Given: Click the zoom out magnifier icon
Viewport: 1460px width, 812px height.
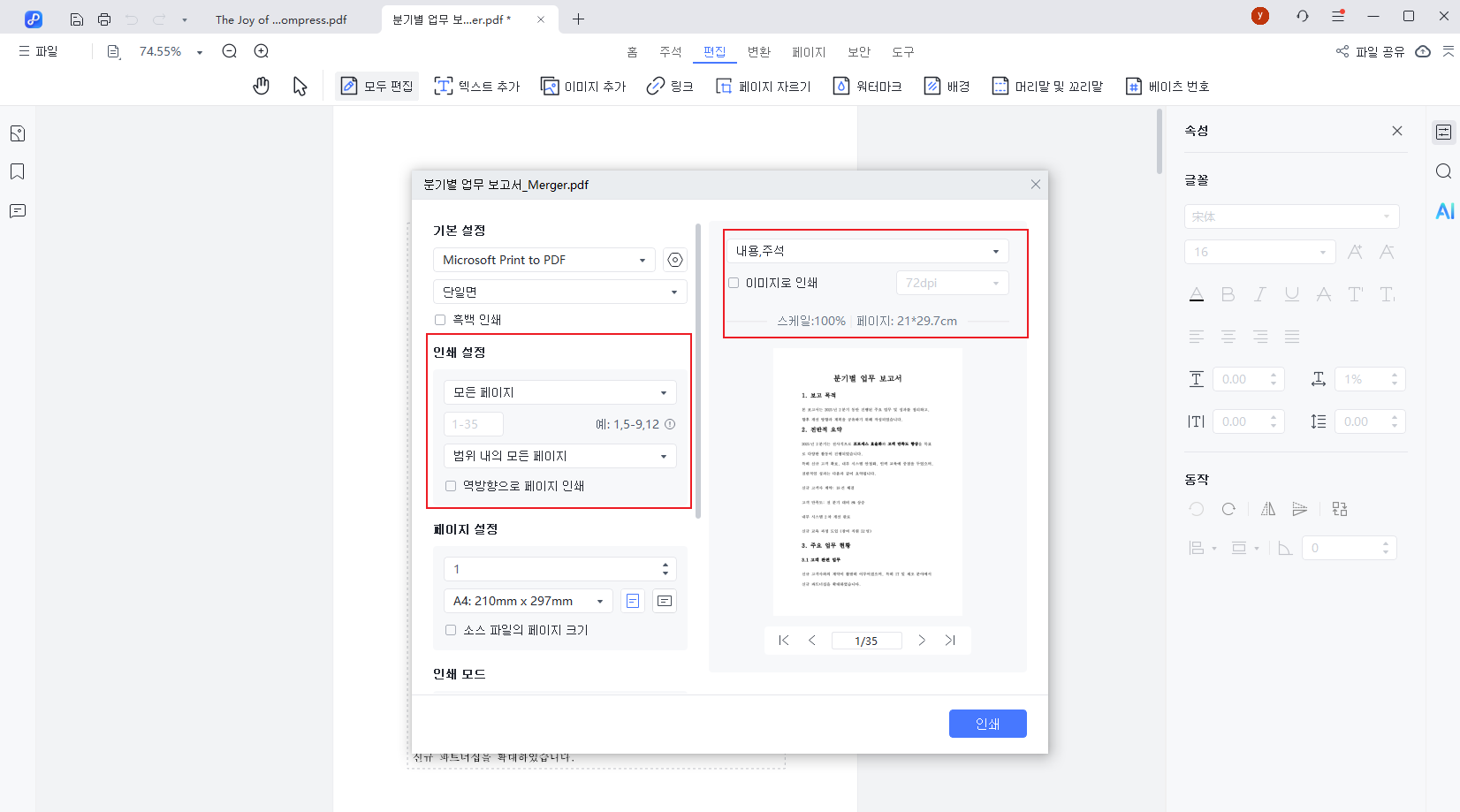Looking at the screenshot, I should point(230,51).
